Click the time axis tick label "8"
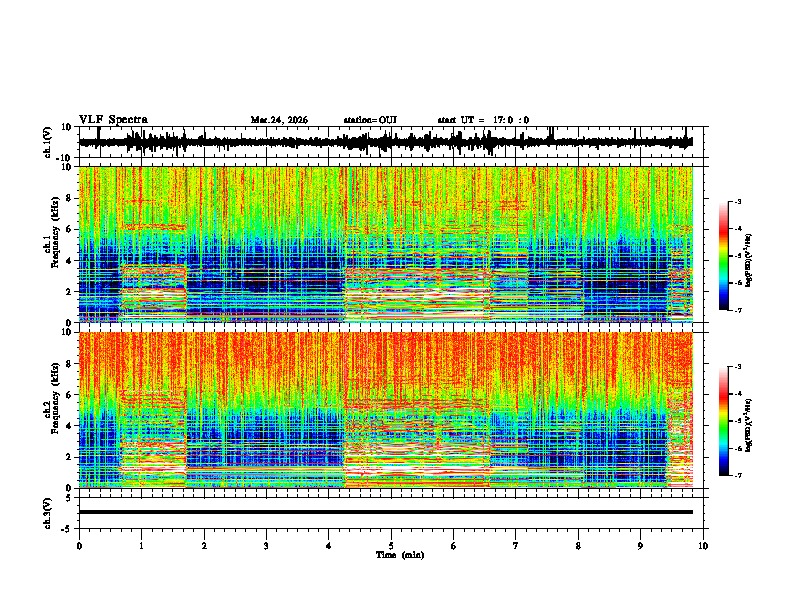The width and height of the screenshot is (792, 612). [x=578, y=545]
